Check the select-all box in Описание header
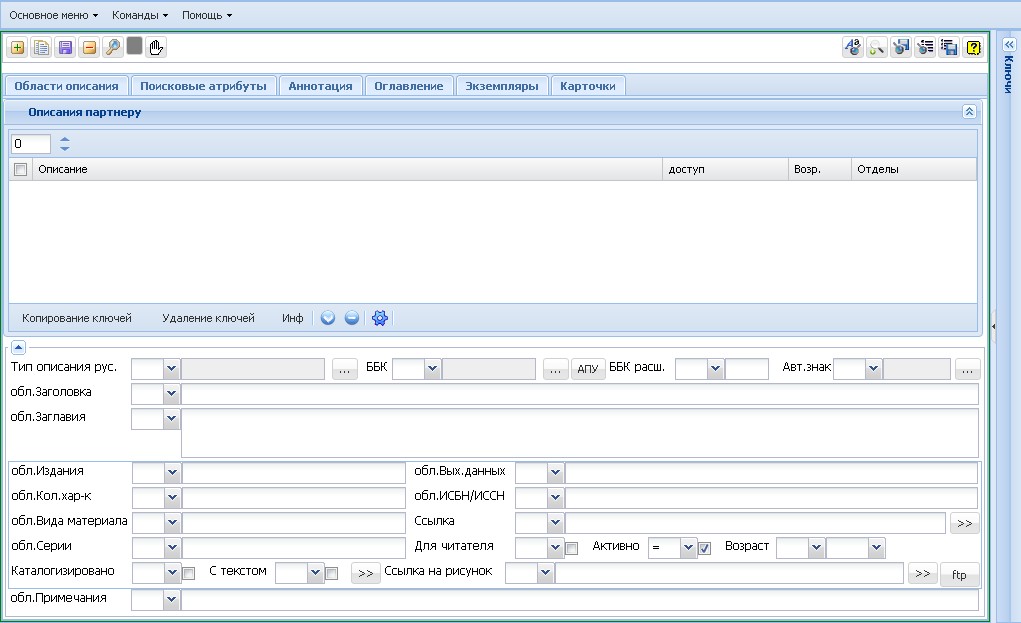The height and width of the screenshot is (623, 1021). [x=20, y=169]
